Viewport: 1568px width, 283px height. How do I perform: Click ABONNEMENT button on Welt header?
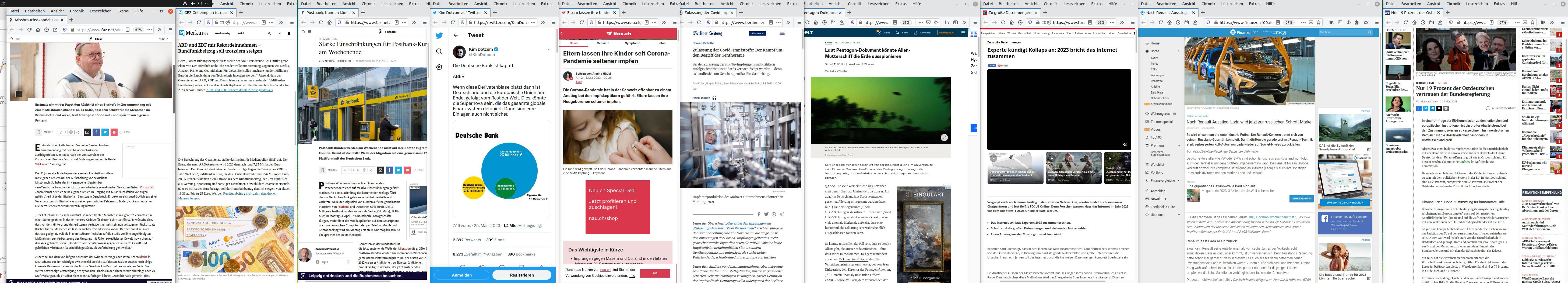946,32
